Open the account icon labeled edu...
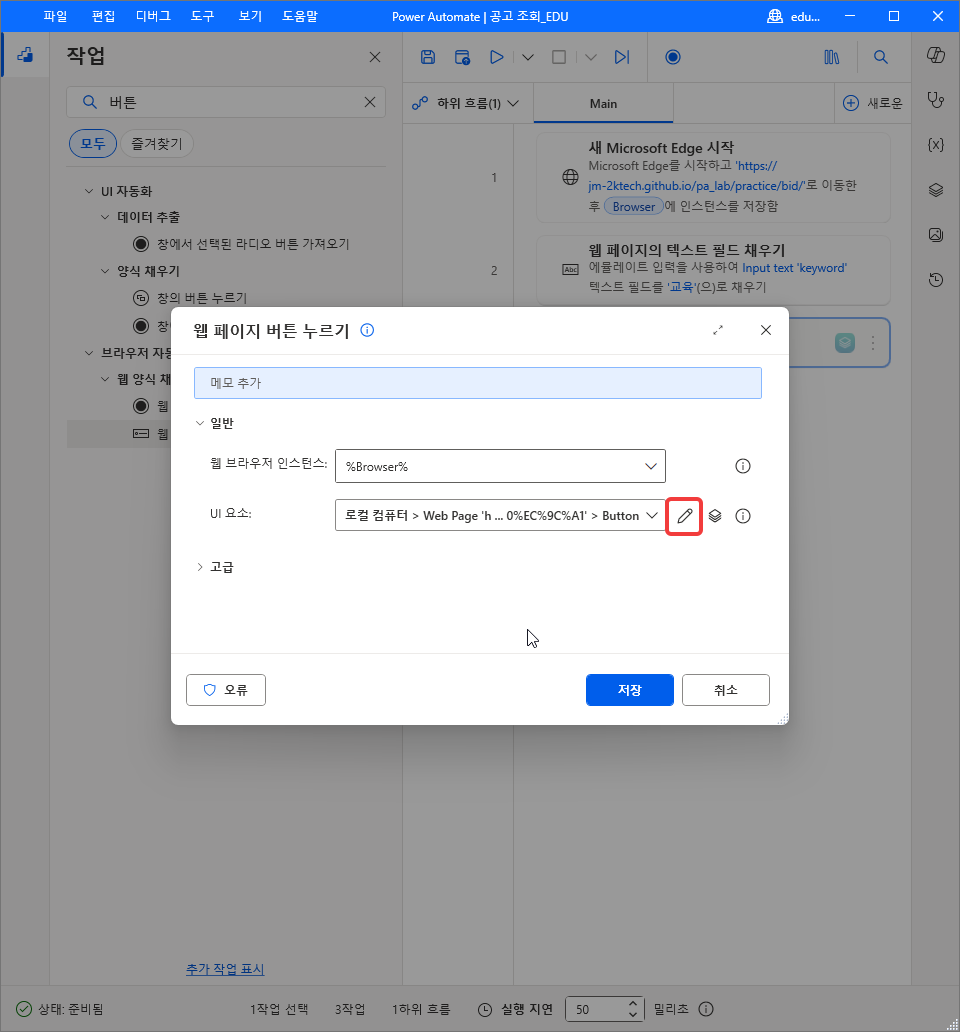This screenshot has height=1032, width=960. [793, 16]
